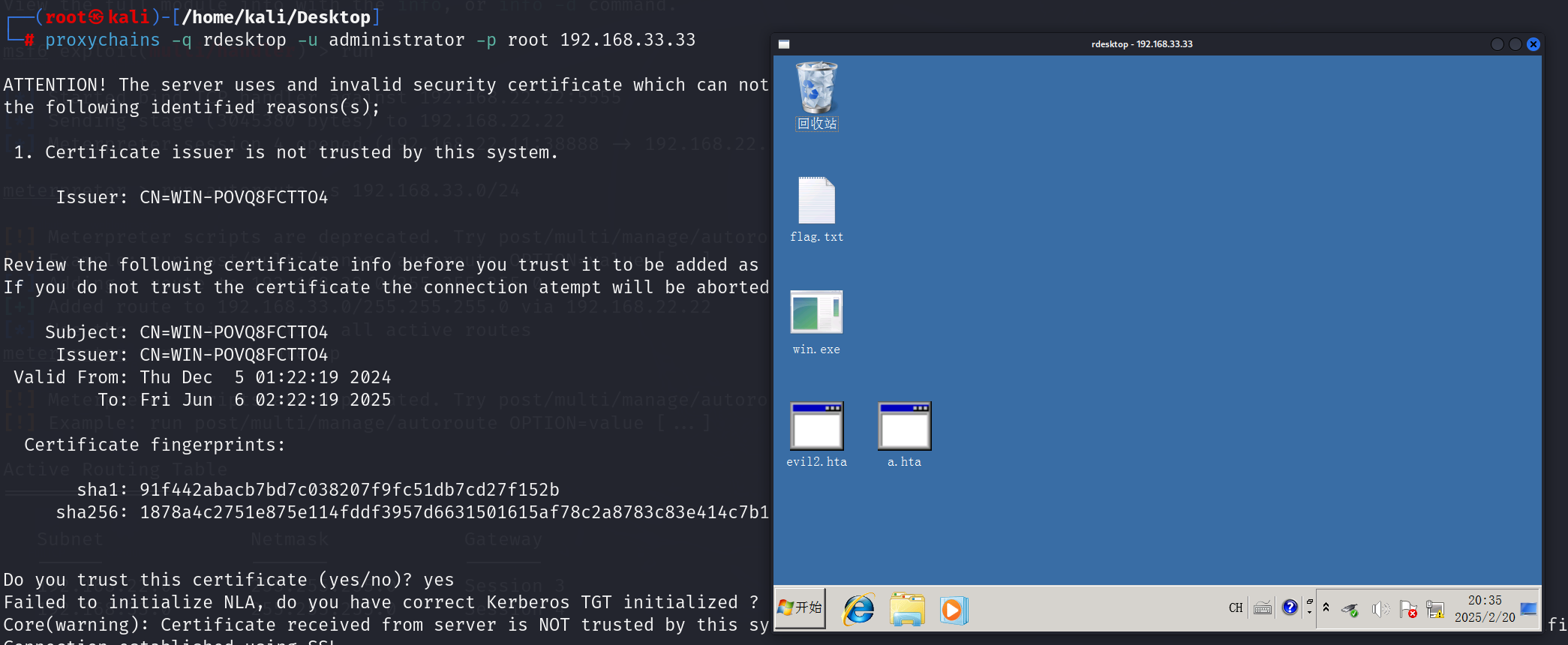The height and width of the screenshot is (645, 1568).
Task: Open Windows Explorer from the taskbar
Action: (907, 609)
